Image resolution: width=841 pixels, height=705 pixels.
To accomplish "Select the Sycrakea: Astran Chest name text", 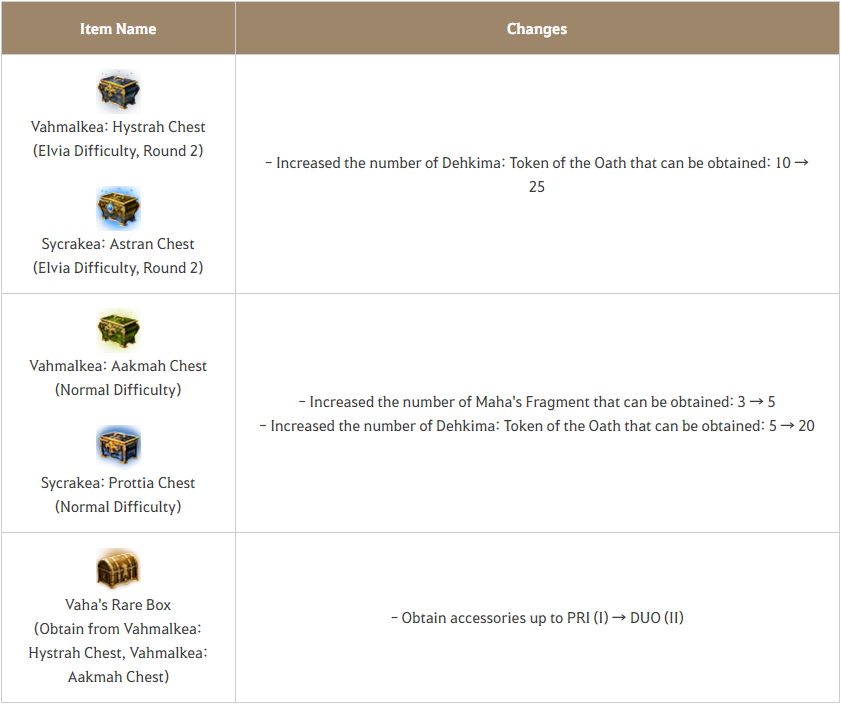I will (x=118, y=244).
